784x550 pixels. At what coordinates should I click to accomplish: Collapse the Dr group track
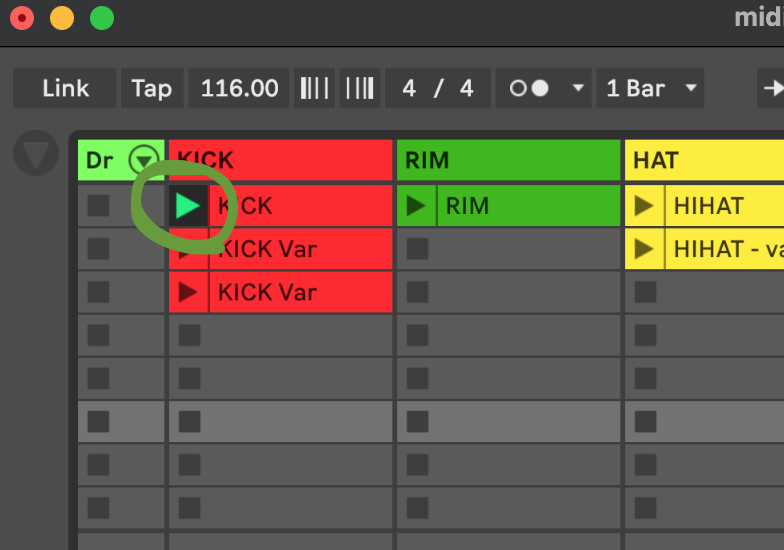point(146,160)
